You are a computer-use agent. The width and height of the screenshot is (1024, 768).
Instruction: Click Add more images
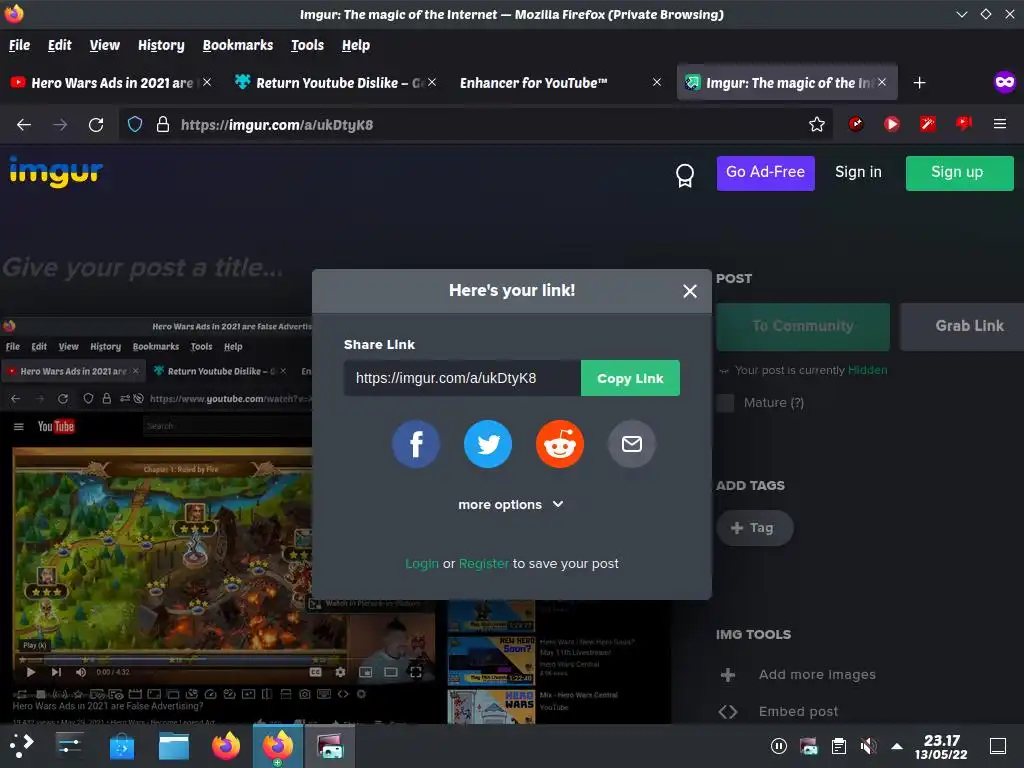pos(816,675)
